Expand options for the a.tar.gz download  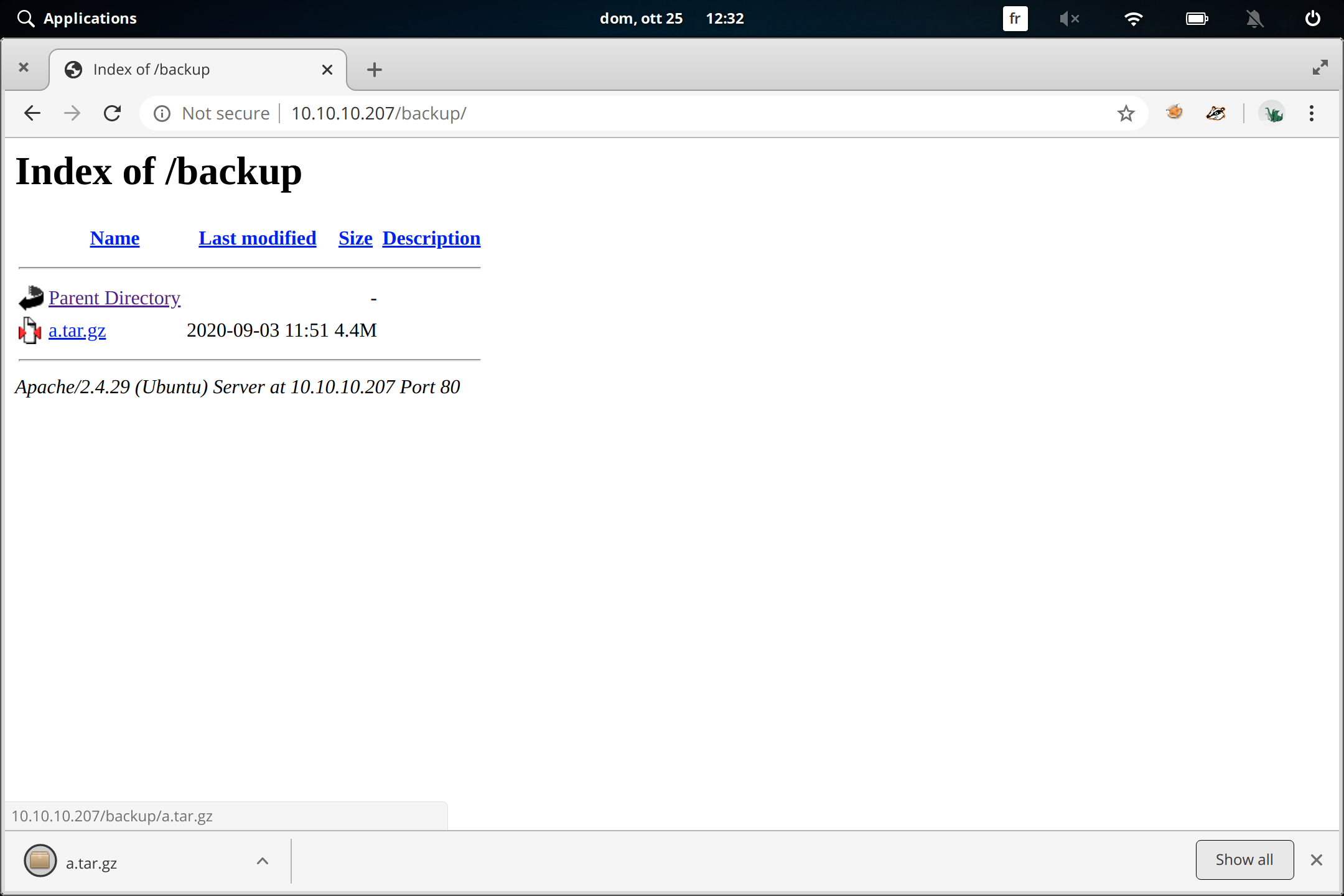pos(262,861)
